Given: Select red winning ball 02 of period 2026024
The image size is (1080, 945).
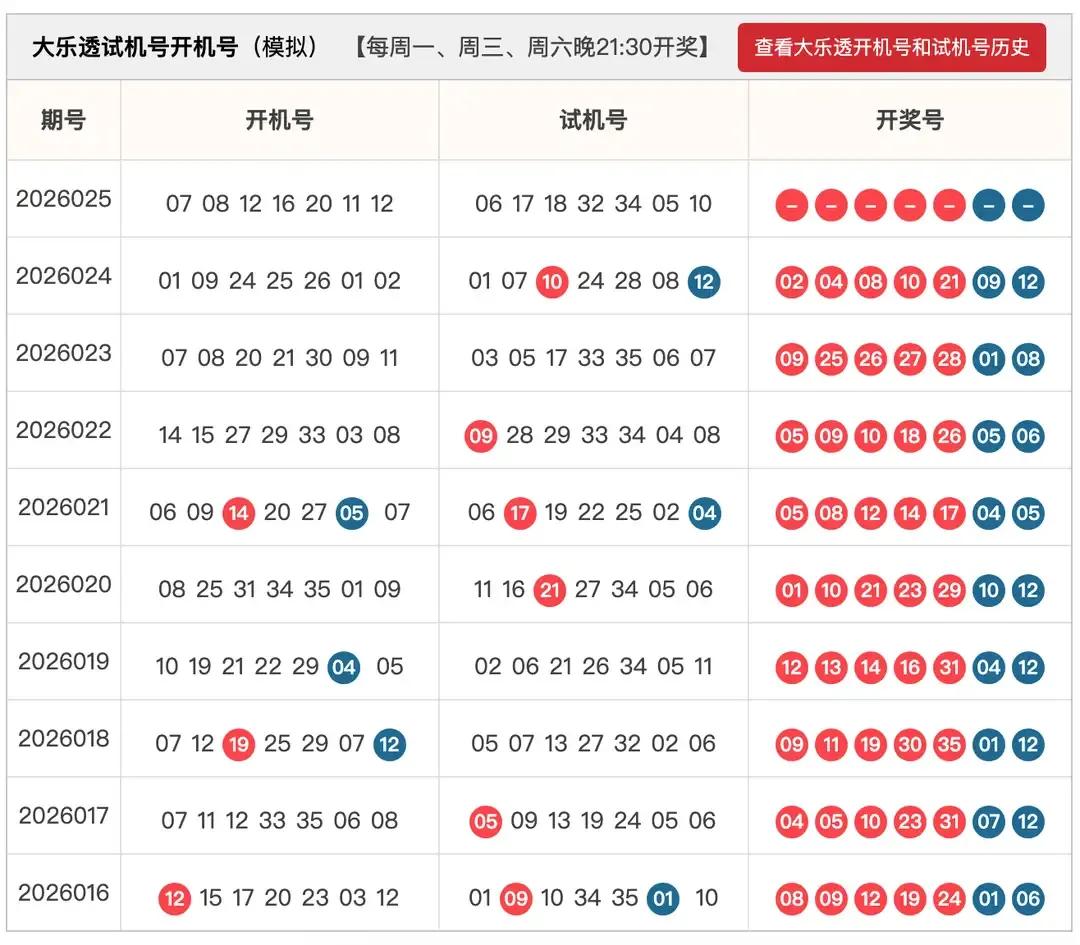Looking at the screenshot, I should (x=791, y=282).
